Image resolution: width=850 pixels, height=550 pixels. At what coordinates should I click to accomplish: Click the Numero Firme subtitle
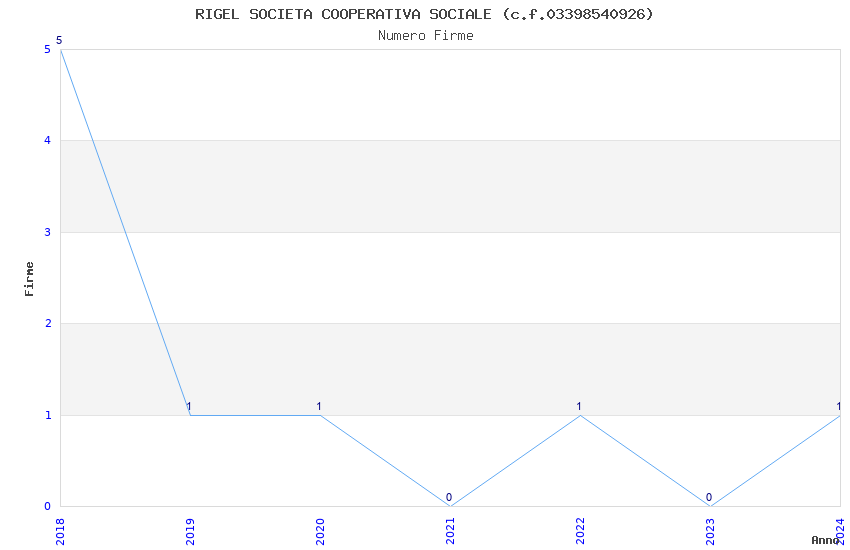425,36
